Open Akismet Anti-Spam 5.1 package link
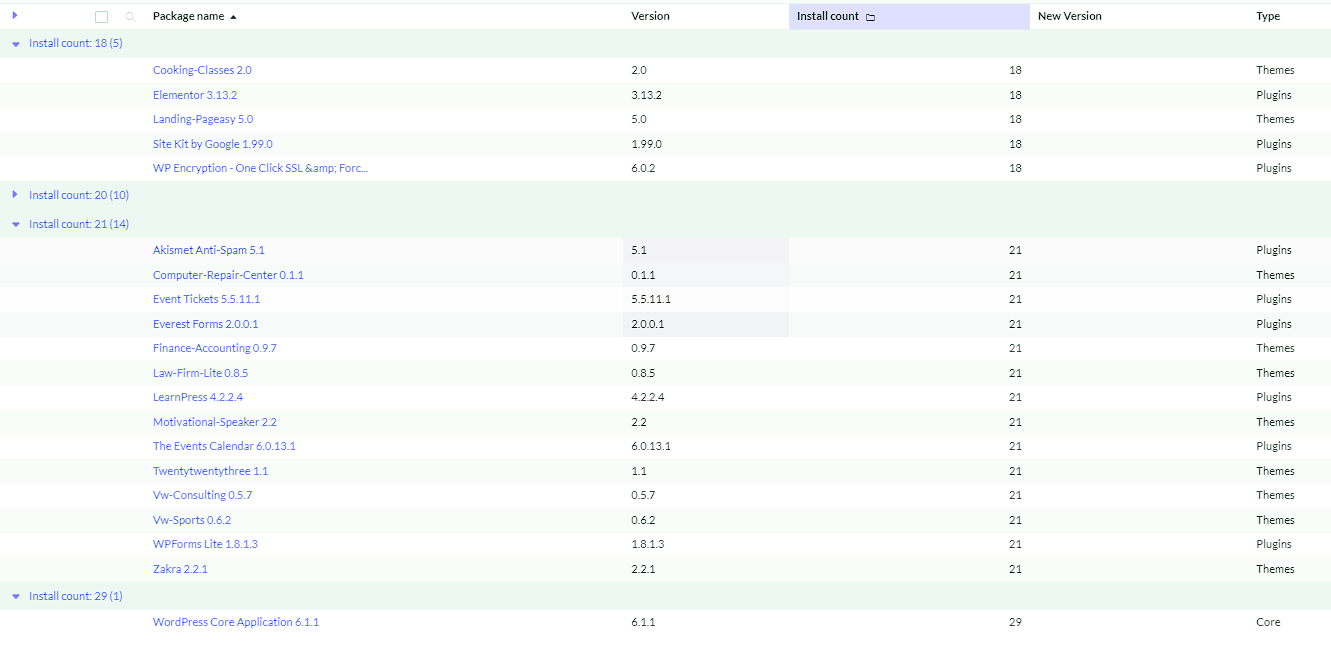Viewport: 1331px width, 653px height. pyautogui.click(x=209, y=250)
